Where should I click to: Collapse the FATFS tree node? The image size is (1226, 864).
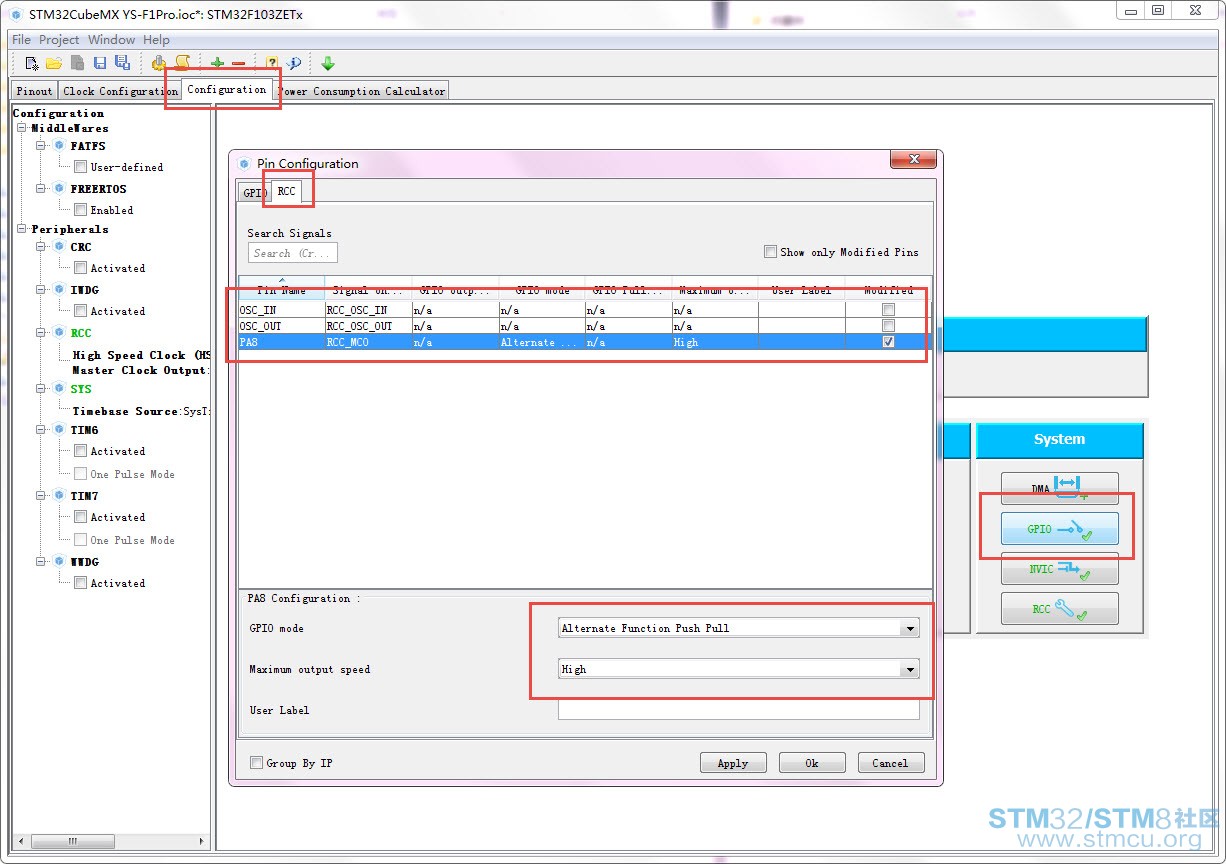(x=41, y=146)
